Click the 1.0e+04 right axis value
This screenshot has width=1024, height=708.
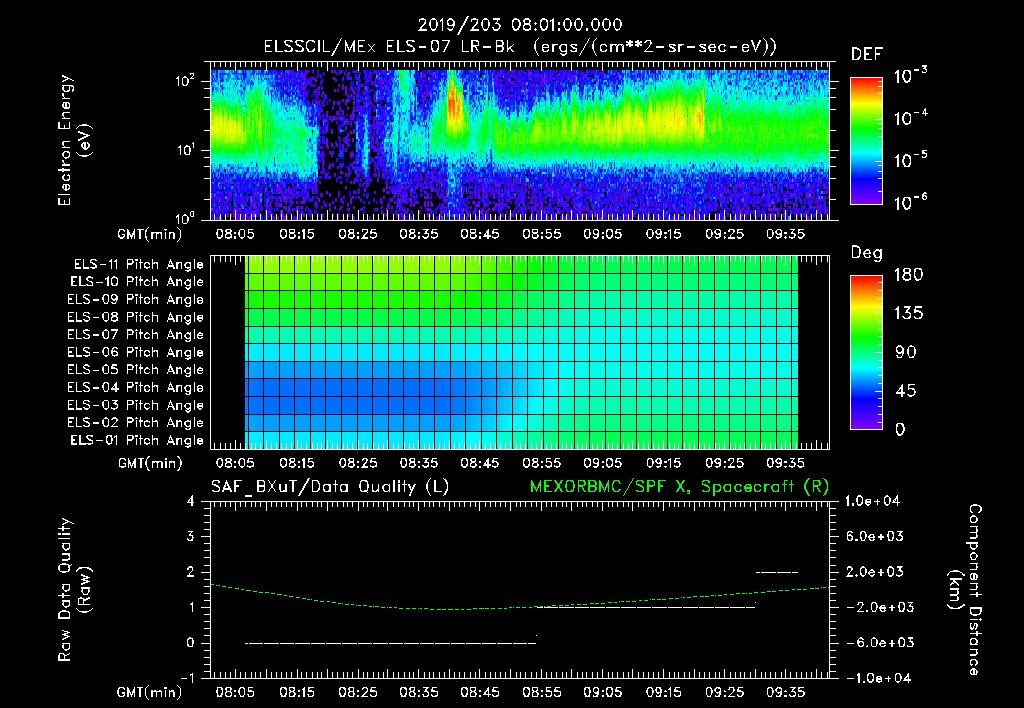point(872,501)
